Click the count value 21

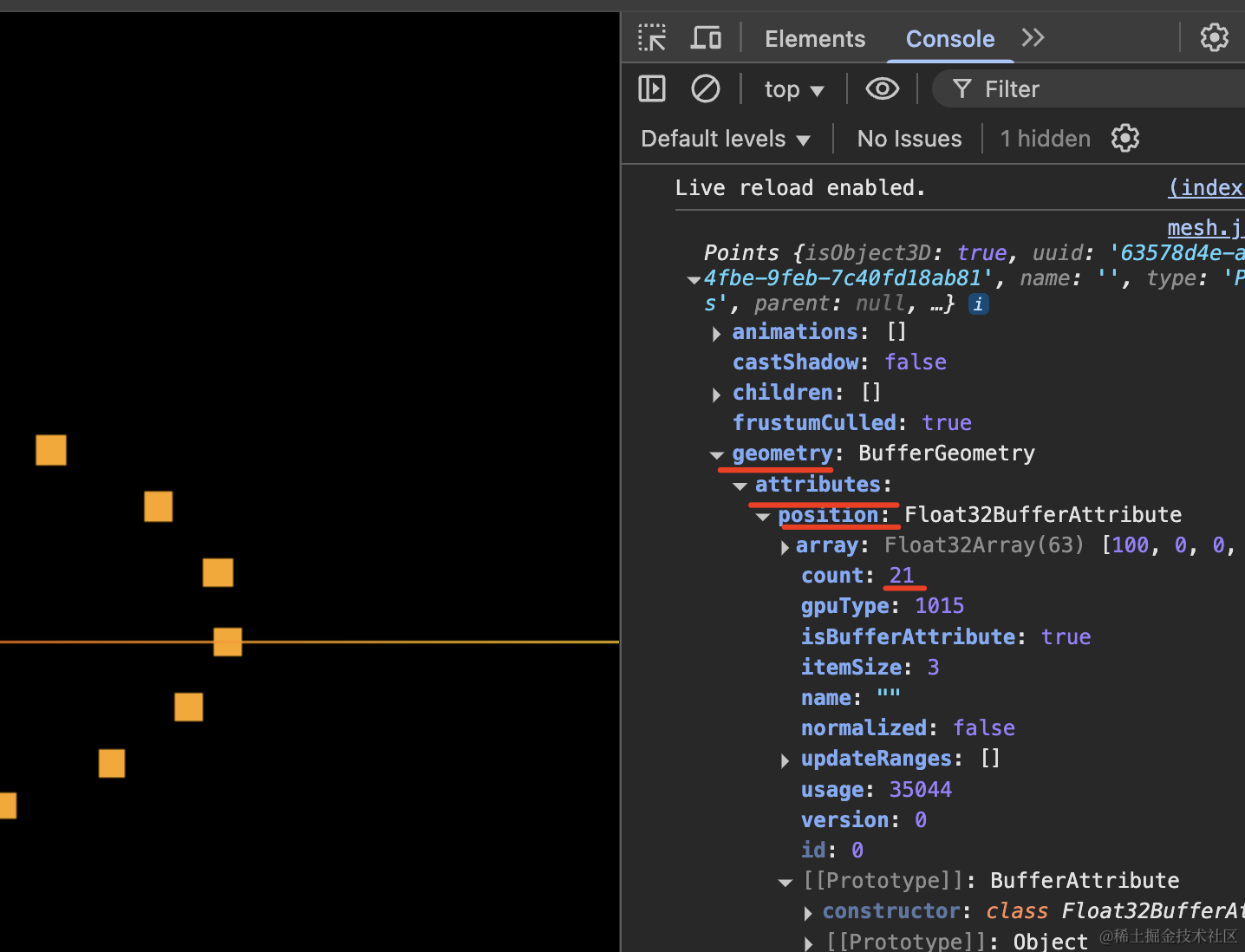(902, 575)
